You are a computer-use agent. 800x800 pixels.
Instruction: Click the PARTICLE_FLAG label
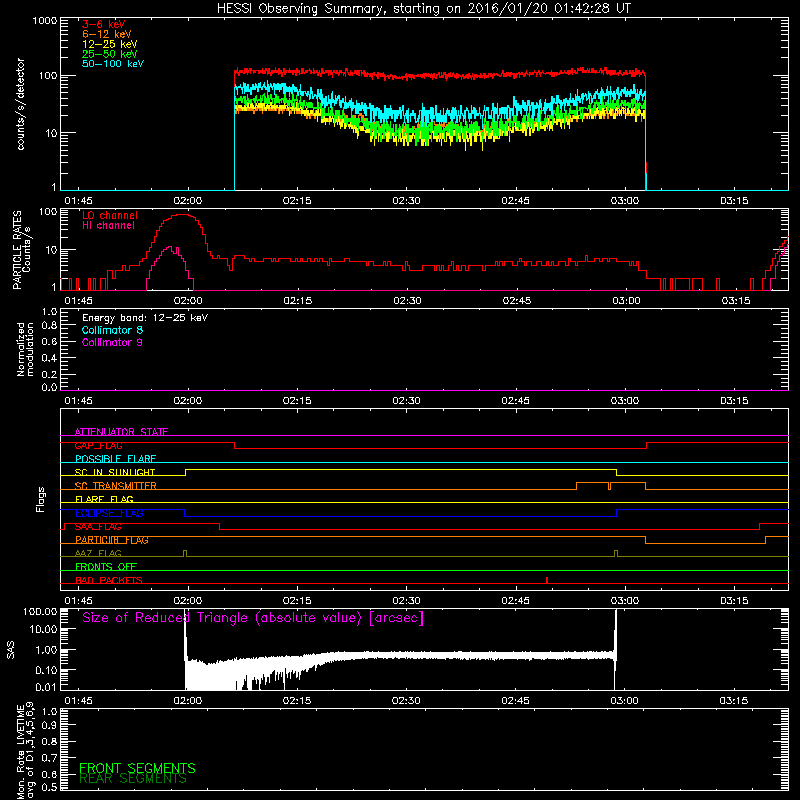(x=112, y=540)
